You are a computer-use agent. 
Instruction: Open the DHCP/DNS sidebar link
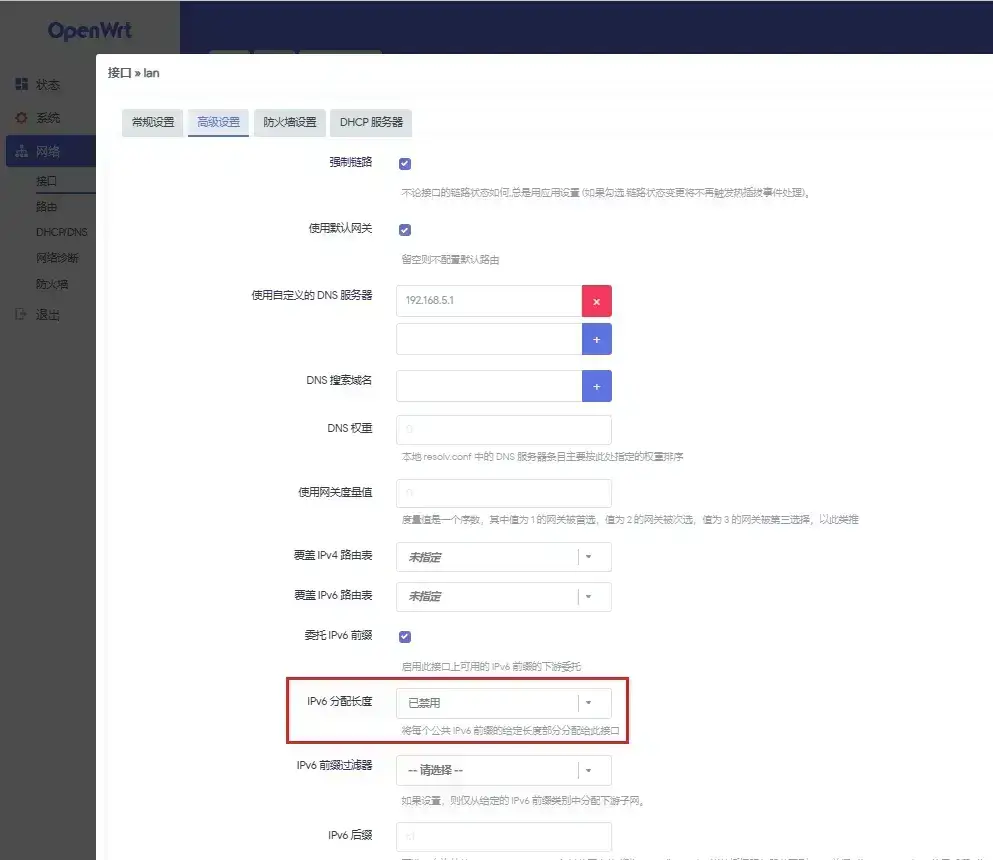click(x=62, y=232)
